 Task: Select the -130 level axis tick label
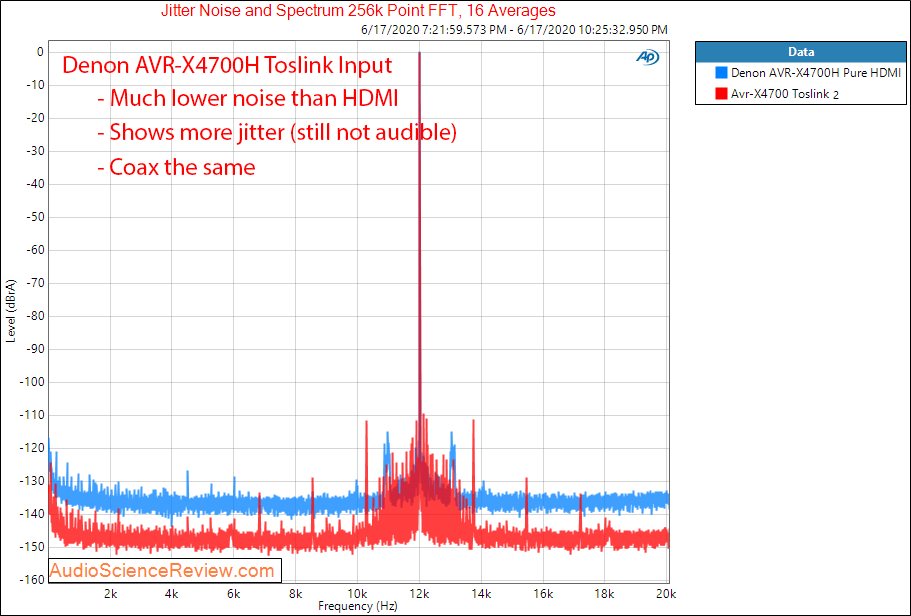(30, 481)
